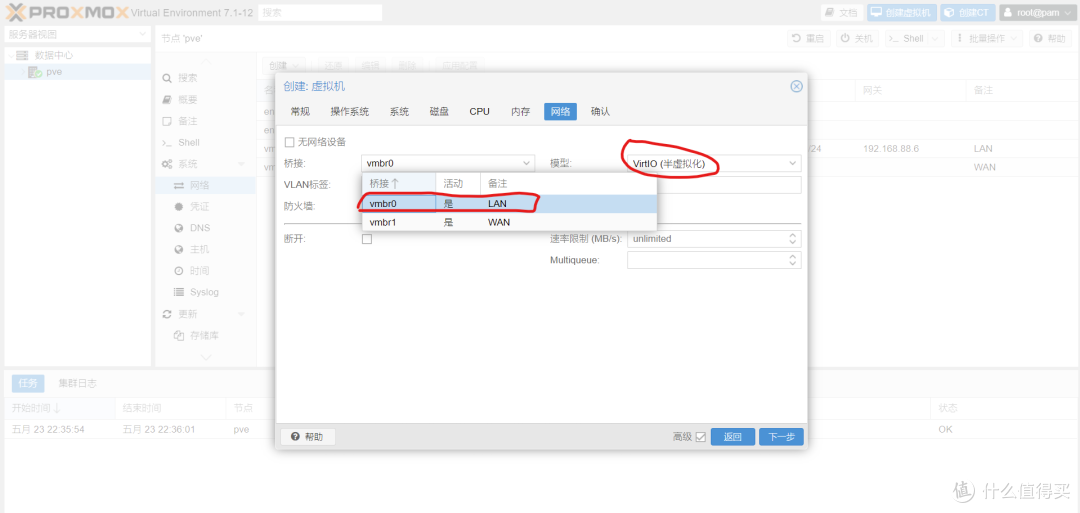Choose vmbr0 LAN from the bridge list
This screenshot has height=513, width=1080.
[510, 203]
